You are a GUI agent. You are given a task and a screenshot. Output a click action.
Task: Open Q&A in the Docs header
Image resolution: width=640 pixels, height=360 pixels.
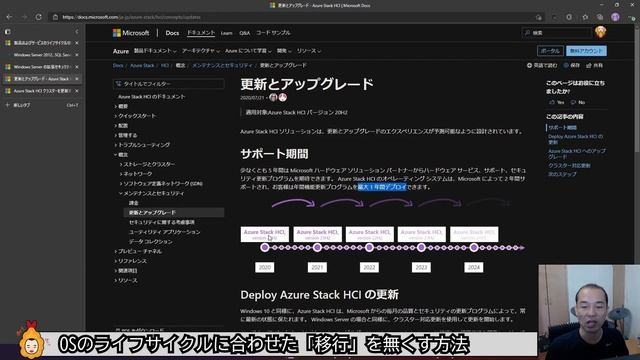[x=244, y=33]
